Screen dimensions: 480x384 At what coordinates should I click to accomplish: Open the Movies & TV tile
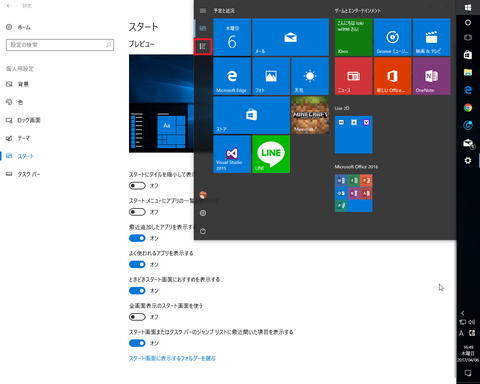pos(431,37)
